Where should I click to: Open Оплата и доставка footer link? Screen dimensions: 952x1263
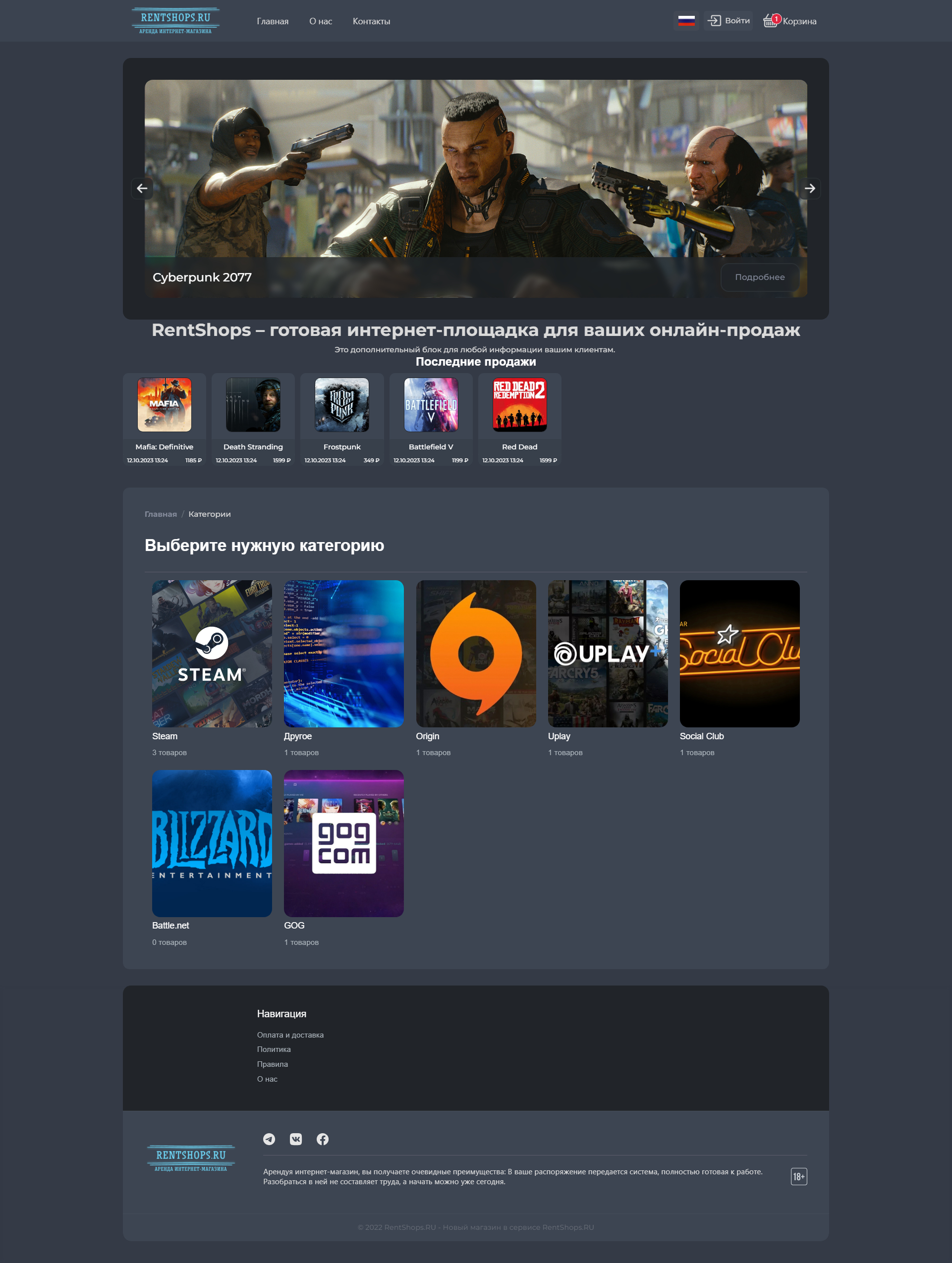(290, 1035)
